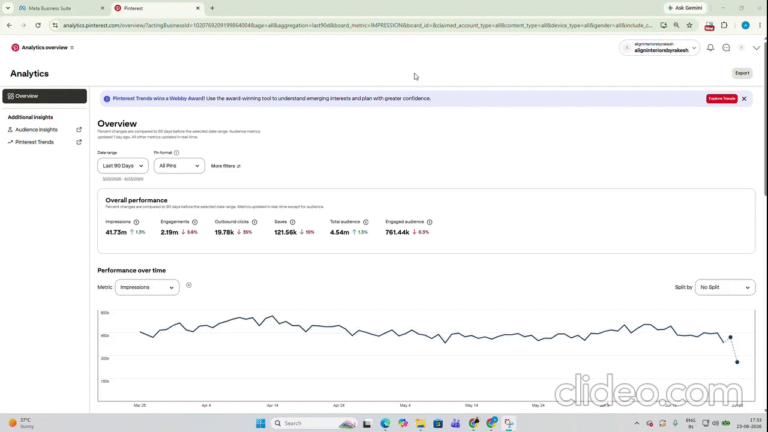Viewport: 768px width, 432px height.
Task: Open the aligninteriorsbyrakesh account switcher
Action: [659, 48]
